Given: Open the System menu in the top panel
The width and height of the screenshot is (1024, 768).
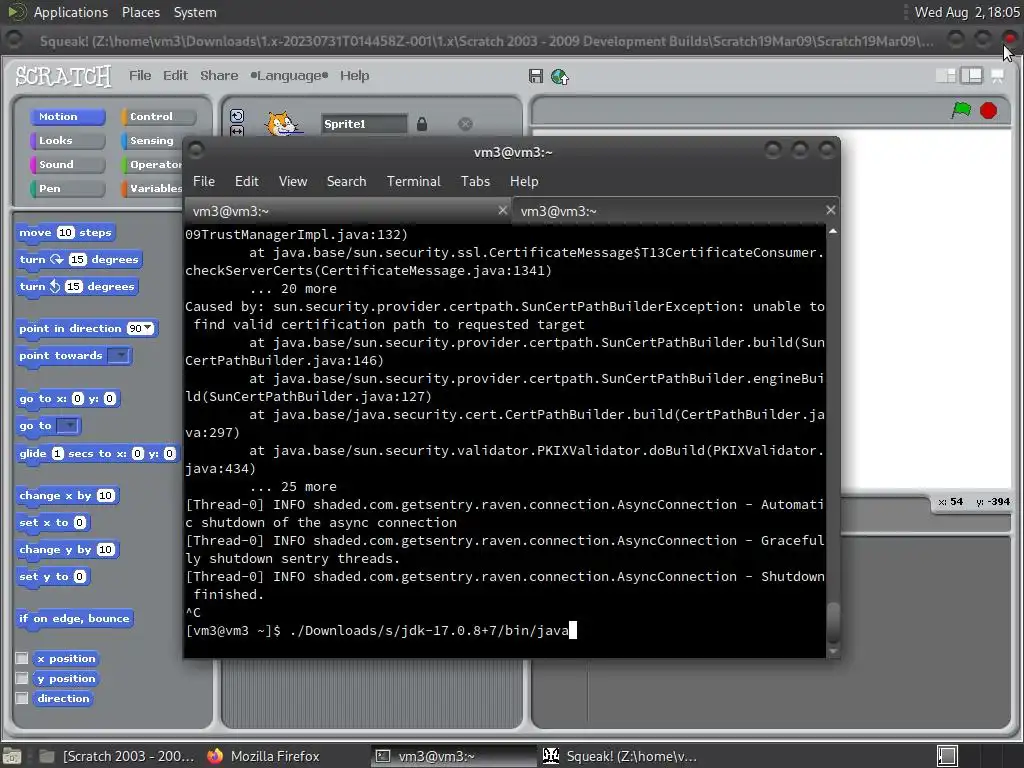Looking at the screenshot, I should 195,12.
